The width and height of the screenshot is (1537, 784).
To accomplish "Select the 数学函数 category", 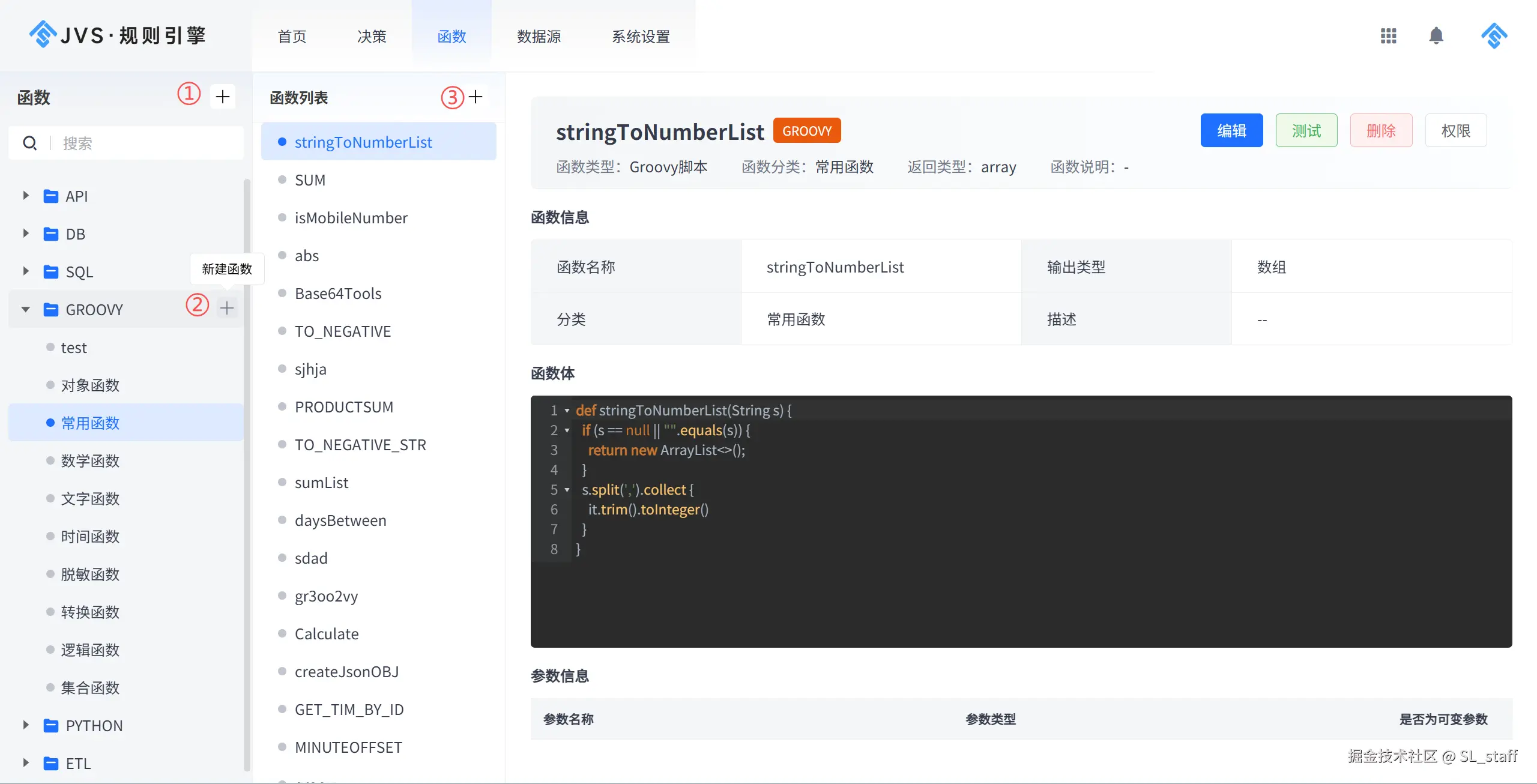I will point(126,461).
